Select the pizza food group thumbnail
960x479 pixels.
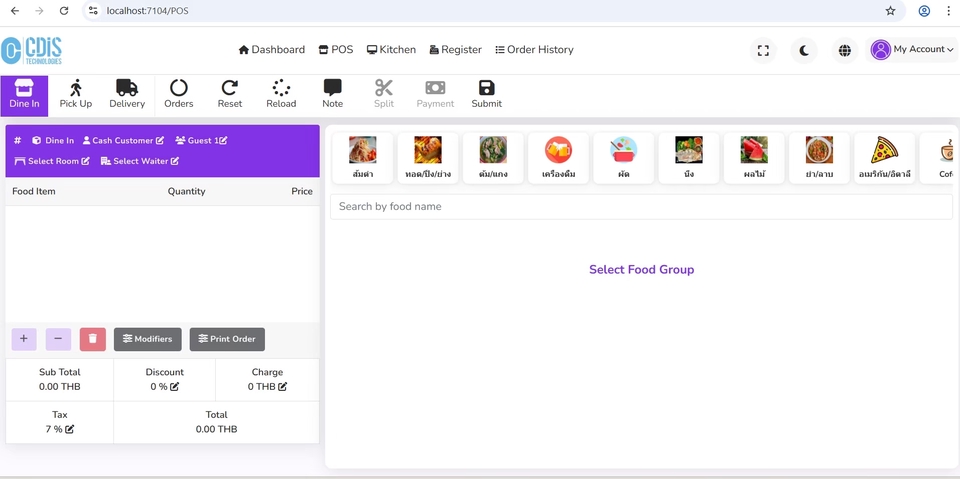[884, 158]
